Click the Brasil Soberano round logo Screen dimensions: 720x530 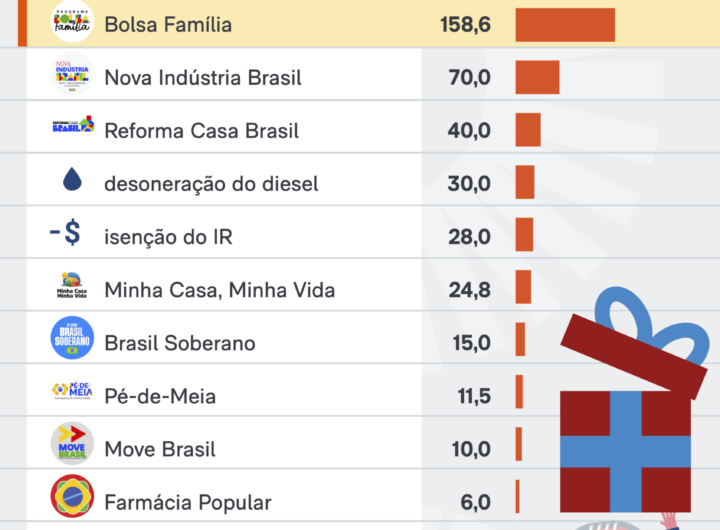point(72,339)
